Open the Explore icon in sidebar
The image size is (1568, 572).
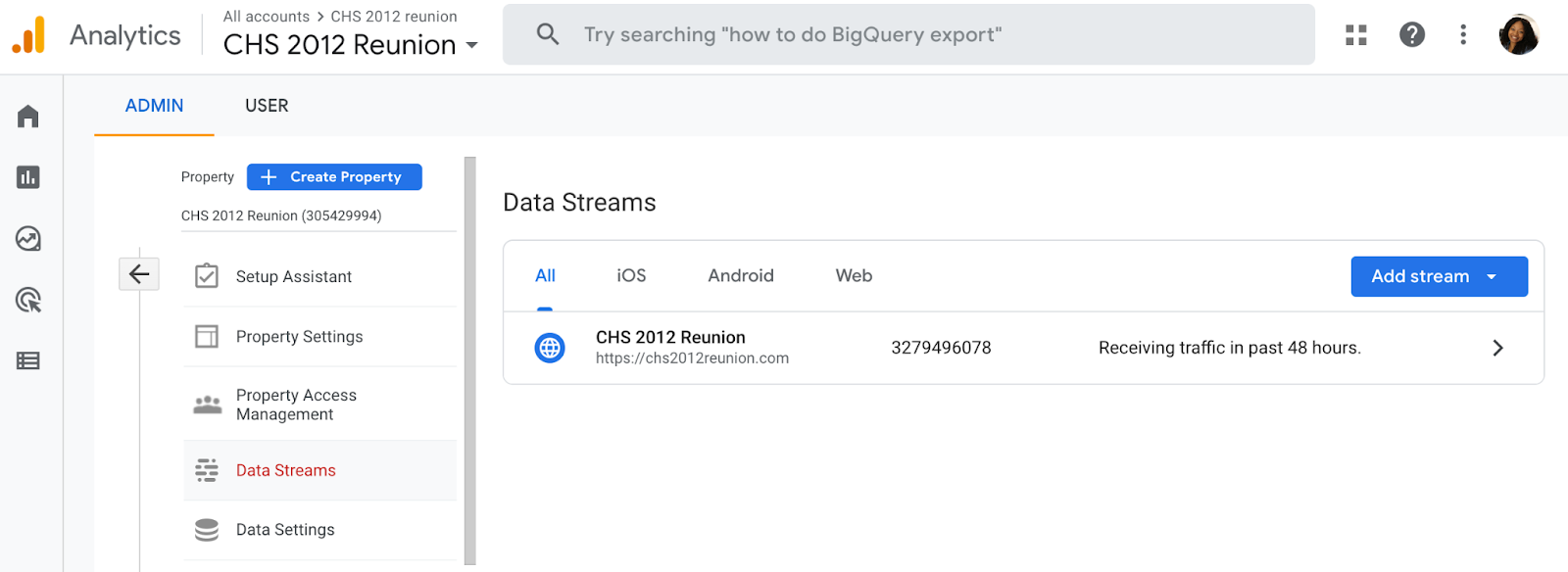tap(27, 239)
